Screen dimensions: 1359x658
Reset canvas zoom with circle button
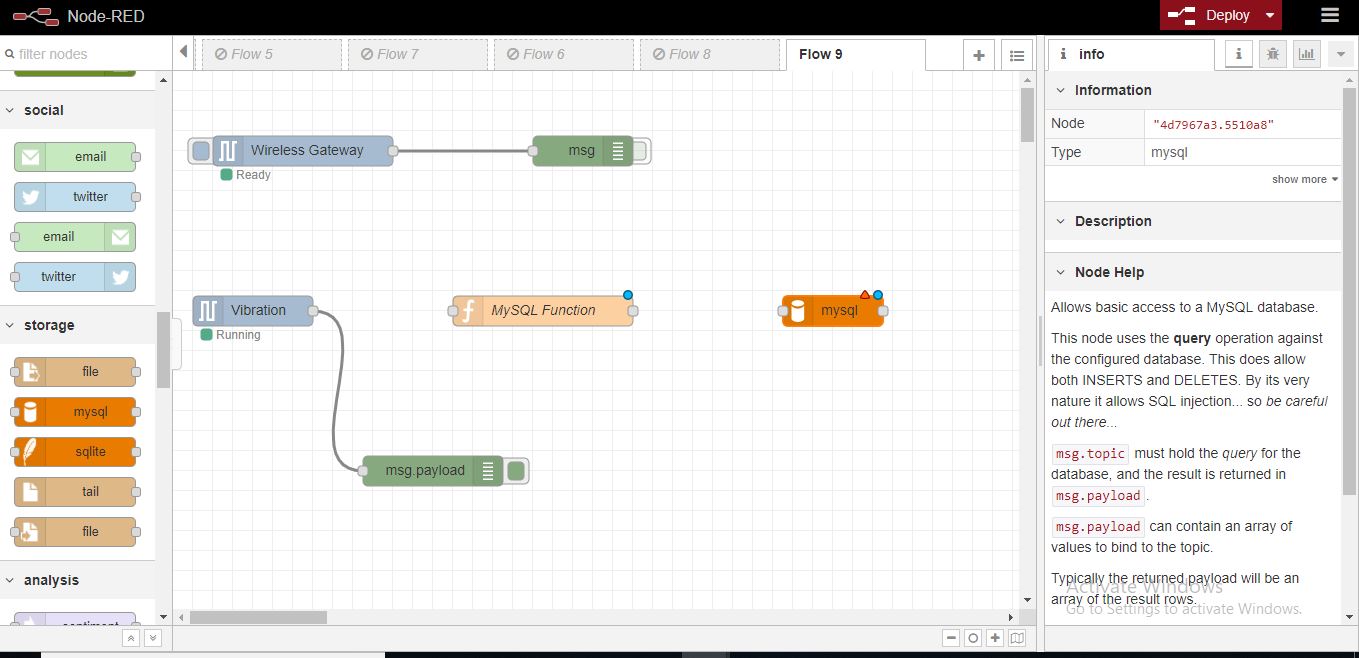(973, 638)
